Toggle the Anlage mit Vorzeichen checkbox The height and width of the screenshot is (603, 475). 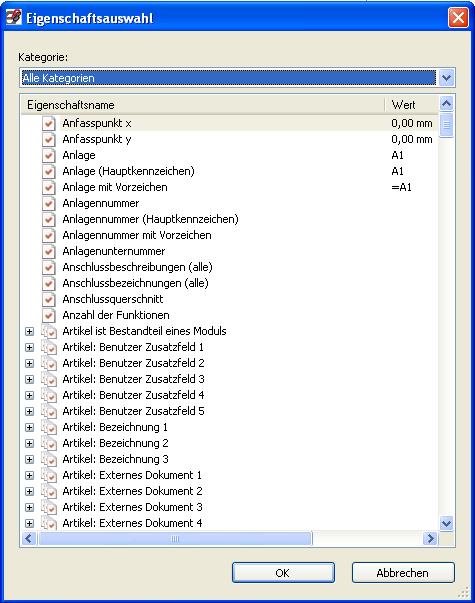pos(48,187)
